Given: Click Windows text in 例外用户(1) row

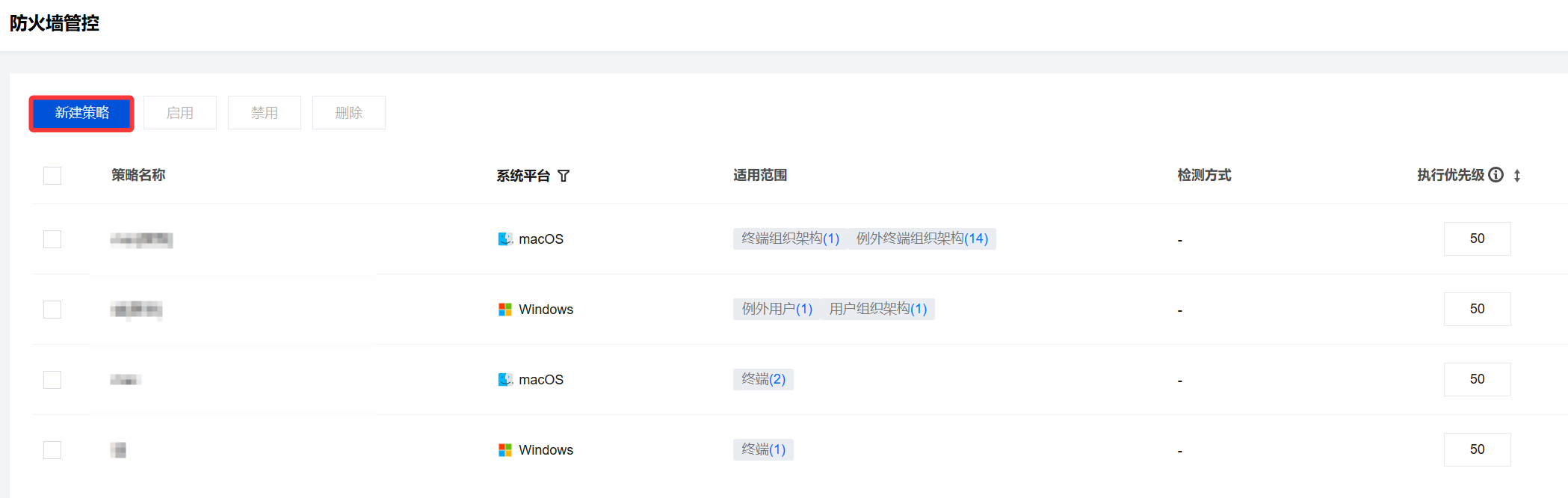Looking at the screenshot, I should pyautogui.click(x=546, y=310).
